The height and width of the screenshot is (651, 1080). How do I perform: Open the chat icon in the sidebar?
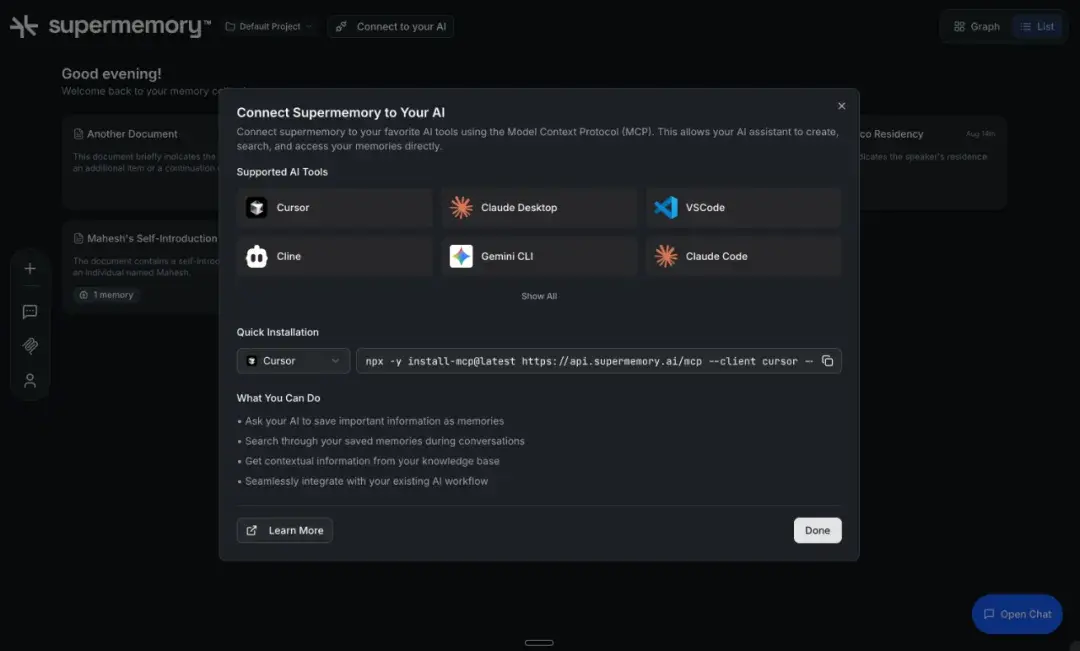[30, 312]
